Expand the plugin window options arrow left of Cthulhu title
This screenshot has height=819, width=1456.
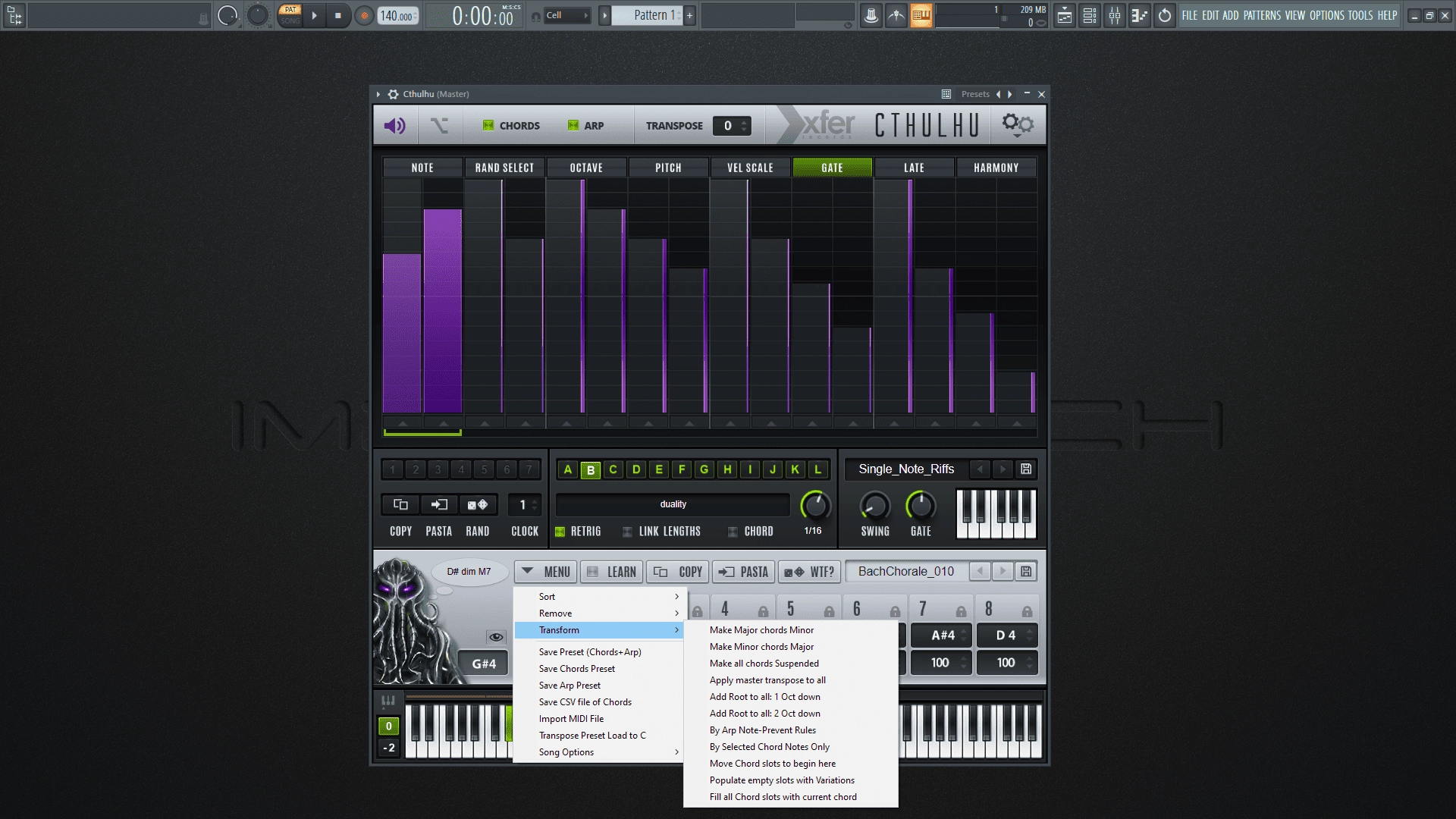pyautogui.click(x=378, y=94)
